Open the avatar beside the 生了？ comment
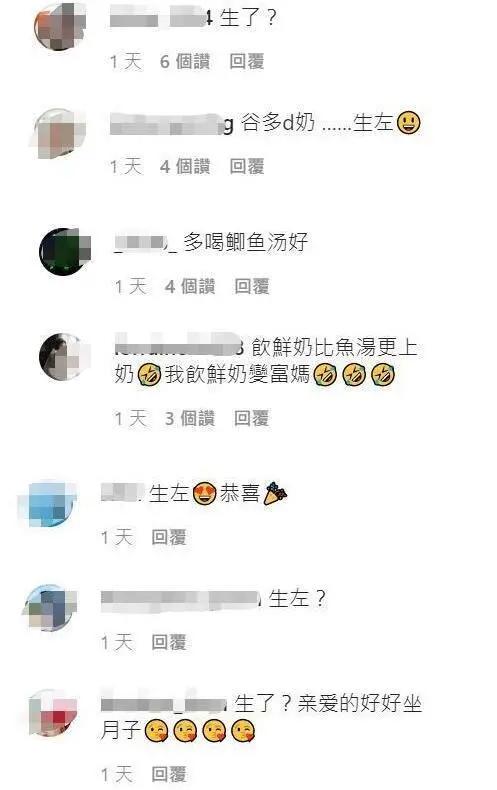The height and width of the screenshot is (790, 497). [59, 26]
